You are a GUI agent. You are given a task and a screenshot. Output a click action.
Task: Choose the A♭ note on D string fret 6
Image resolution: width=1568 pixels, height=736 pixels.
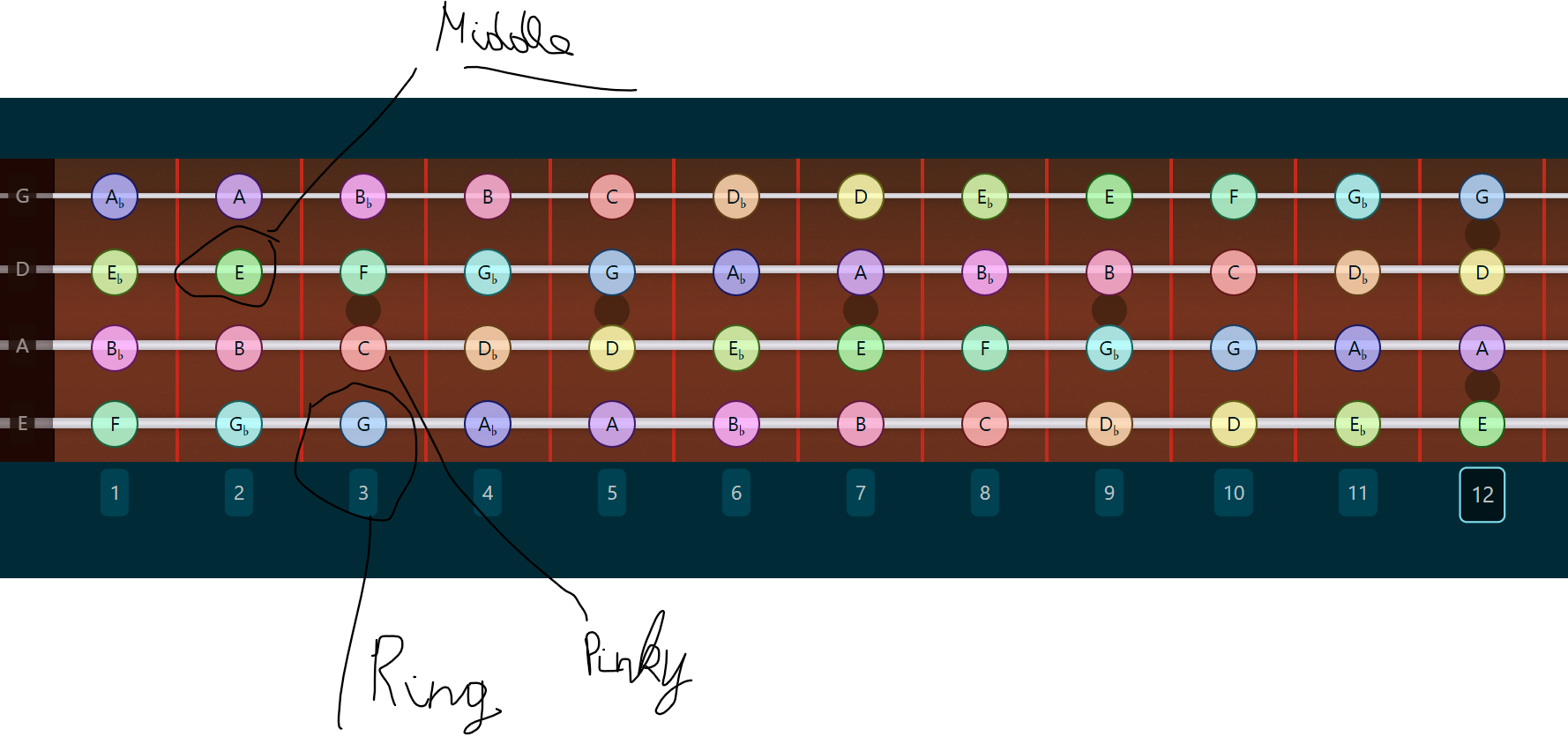pyautogui.click(x=736, y=272)
